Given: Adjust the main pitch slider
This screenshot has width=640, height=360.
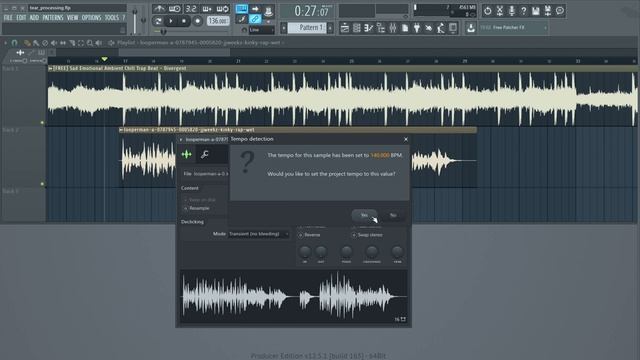Looking at the screenshot, I should (x=143, y=20).
